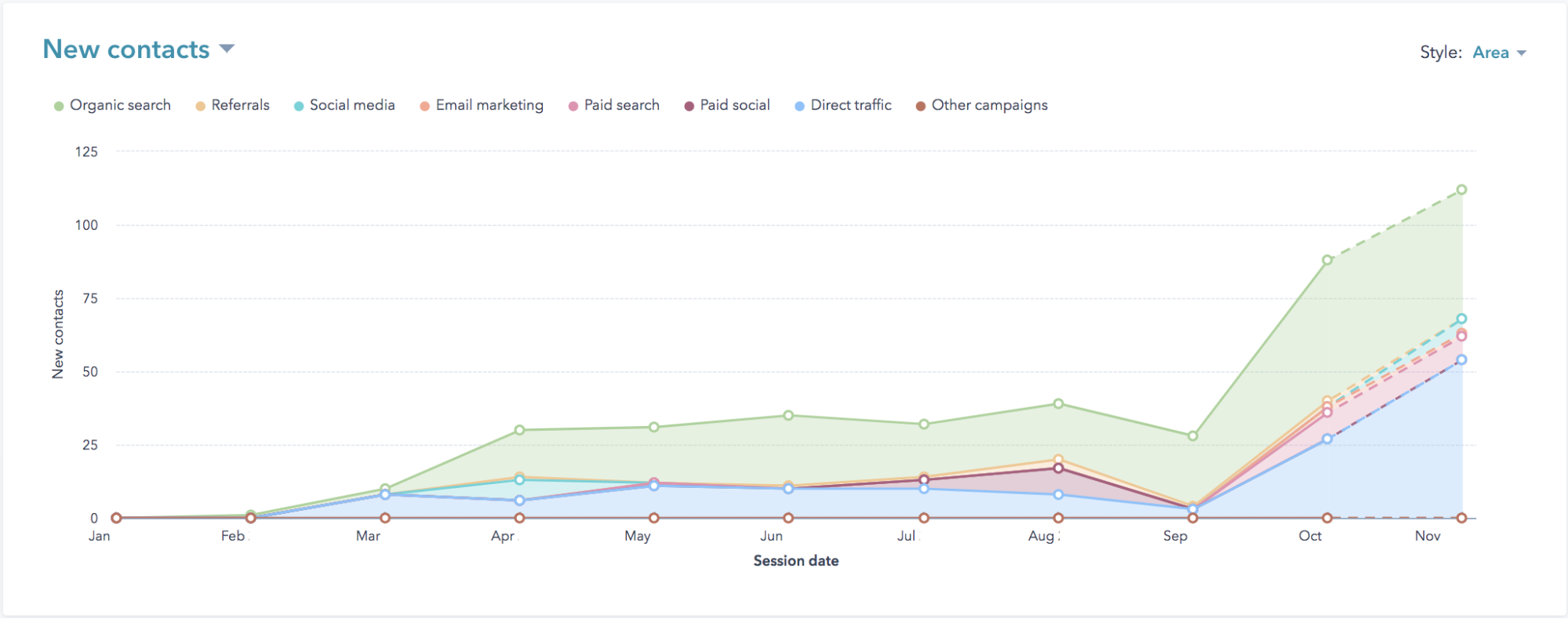Click Organic search data point for Jun
The image size is (1568, 619).
coord(788,416)
